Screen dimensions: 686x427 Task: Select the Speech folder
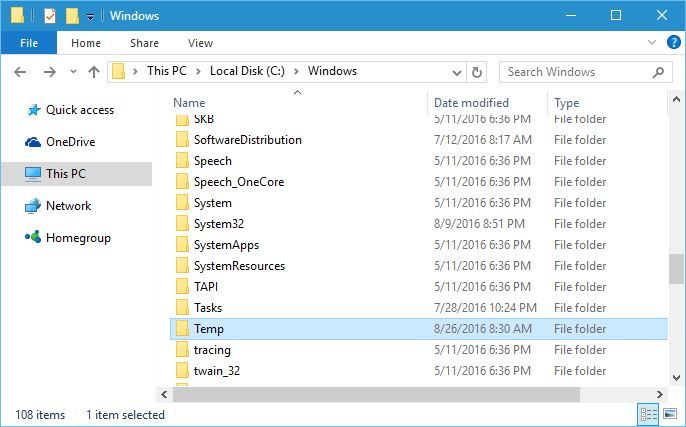click(x=419, y=161)
